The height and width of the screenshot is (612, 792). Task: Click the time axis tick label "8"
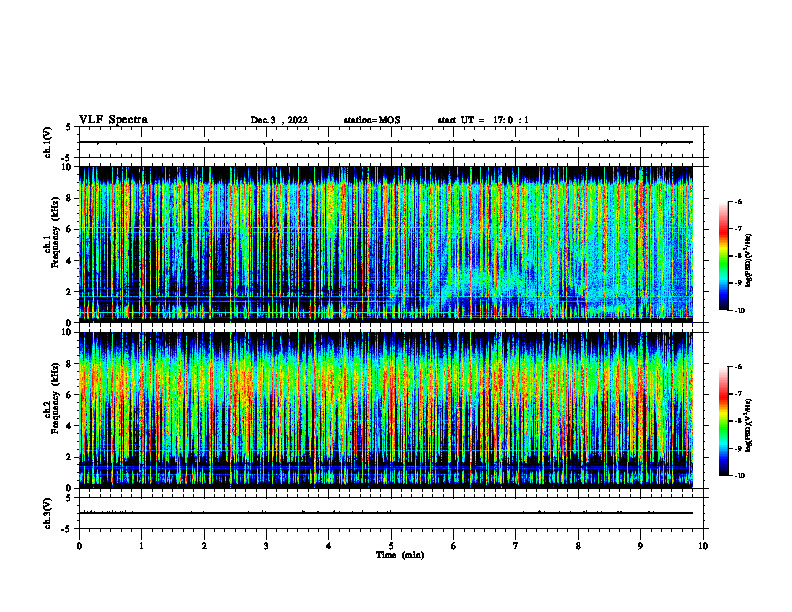(578, 546)
